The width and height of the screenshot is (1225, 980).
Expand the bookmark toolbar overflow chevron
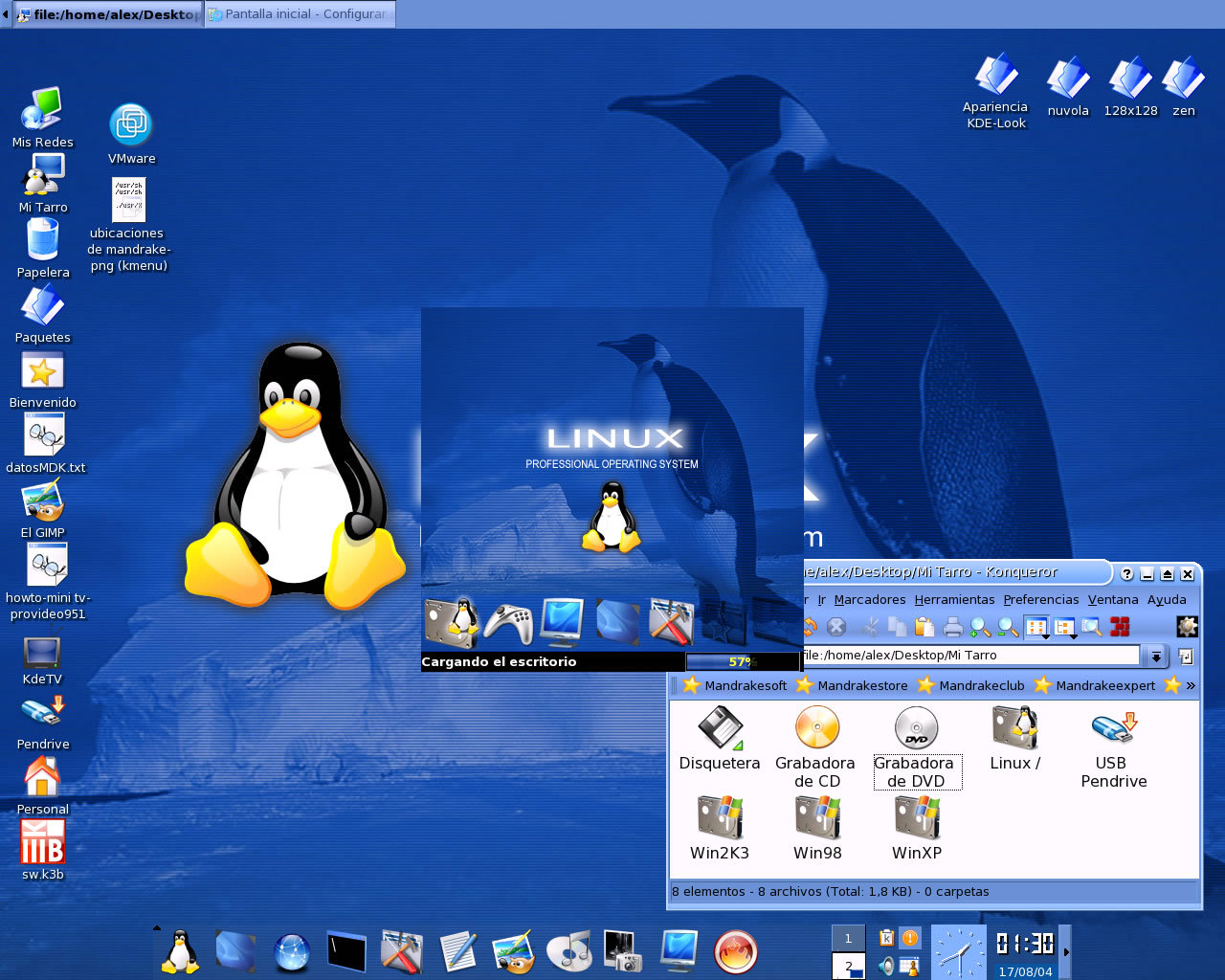point(1191,685)
